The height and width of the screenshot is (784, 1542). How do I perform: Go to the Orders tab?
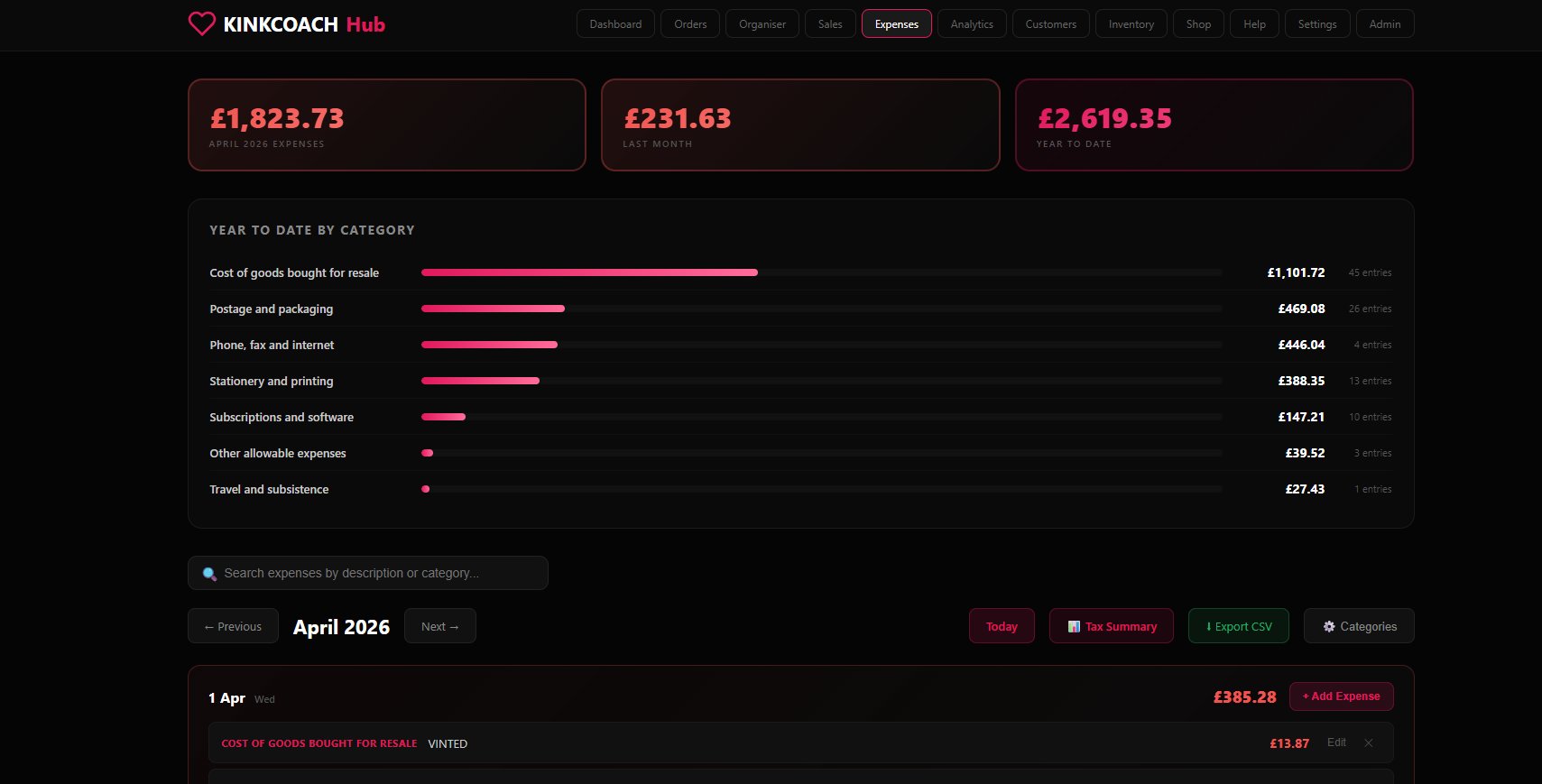pyautogui.click(x=690, y=24)
